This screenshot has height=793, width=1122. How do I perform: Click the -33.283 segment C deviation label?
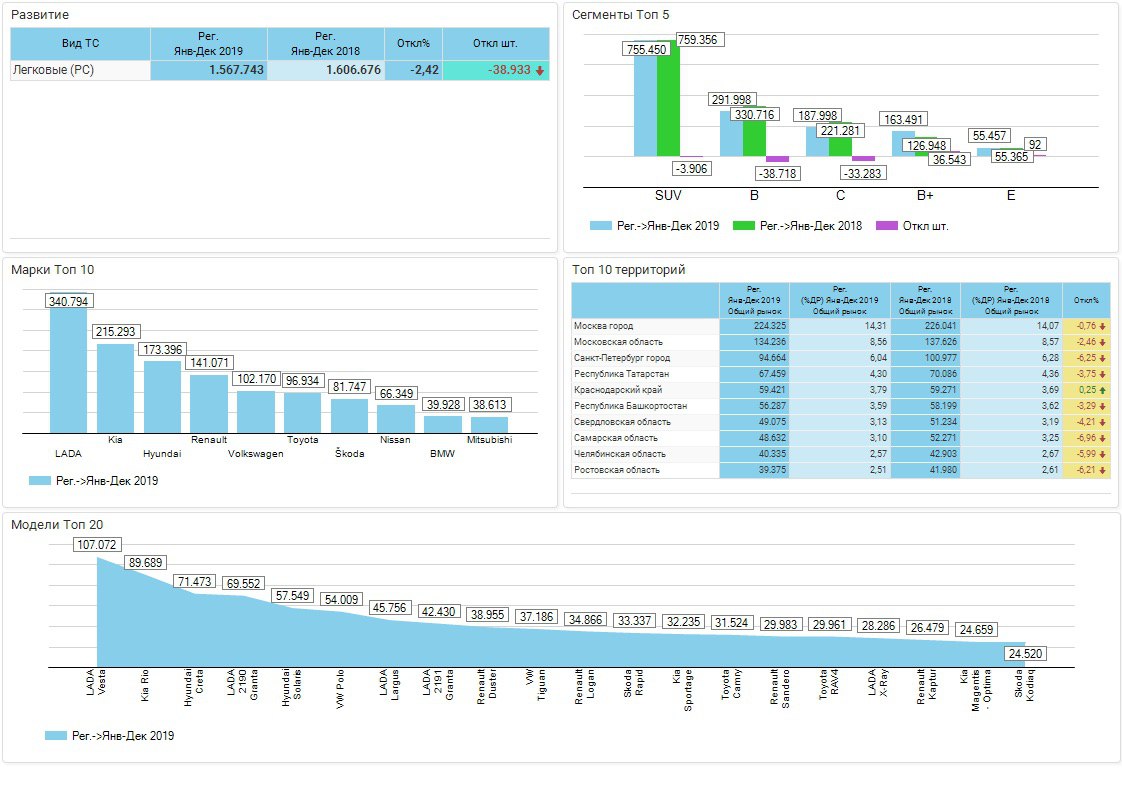[x=863, y=173]
